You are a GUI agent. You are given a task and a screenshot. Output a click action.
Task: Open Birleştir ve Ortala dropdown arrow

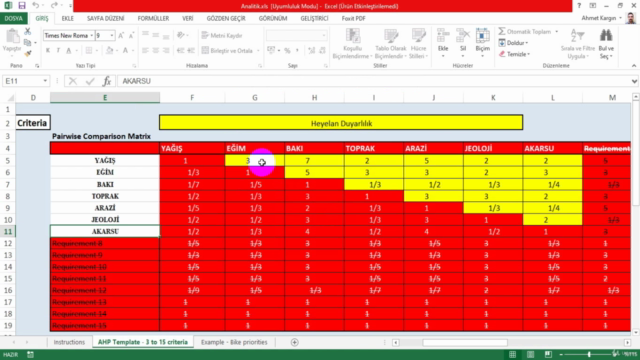[258, 51]
